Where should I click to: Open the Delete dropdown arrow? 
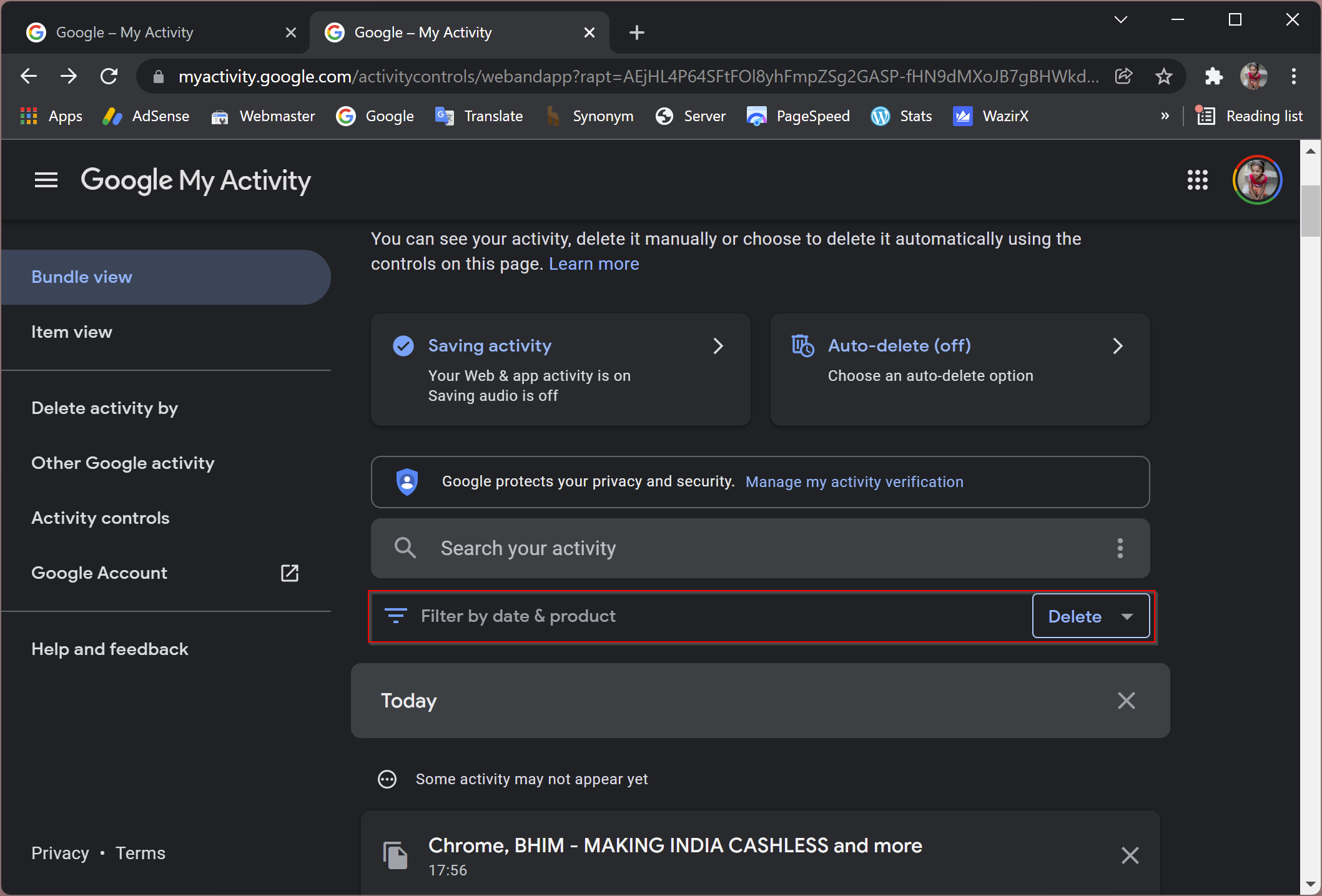coord(1127,616)
